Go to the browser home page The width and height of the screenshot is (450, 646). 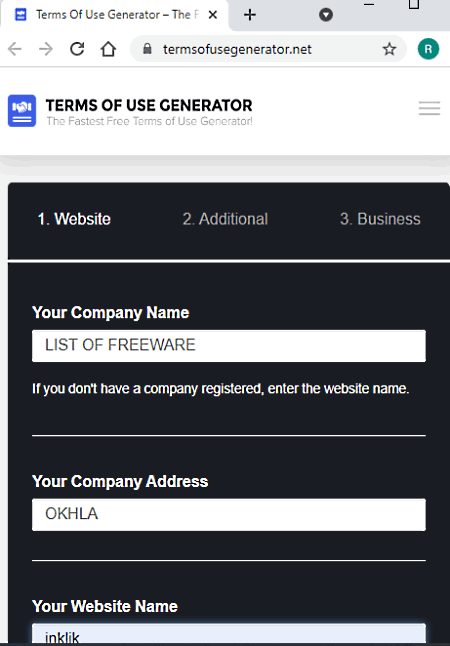coord(108,49)
